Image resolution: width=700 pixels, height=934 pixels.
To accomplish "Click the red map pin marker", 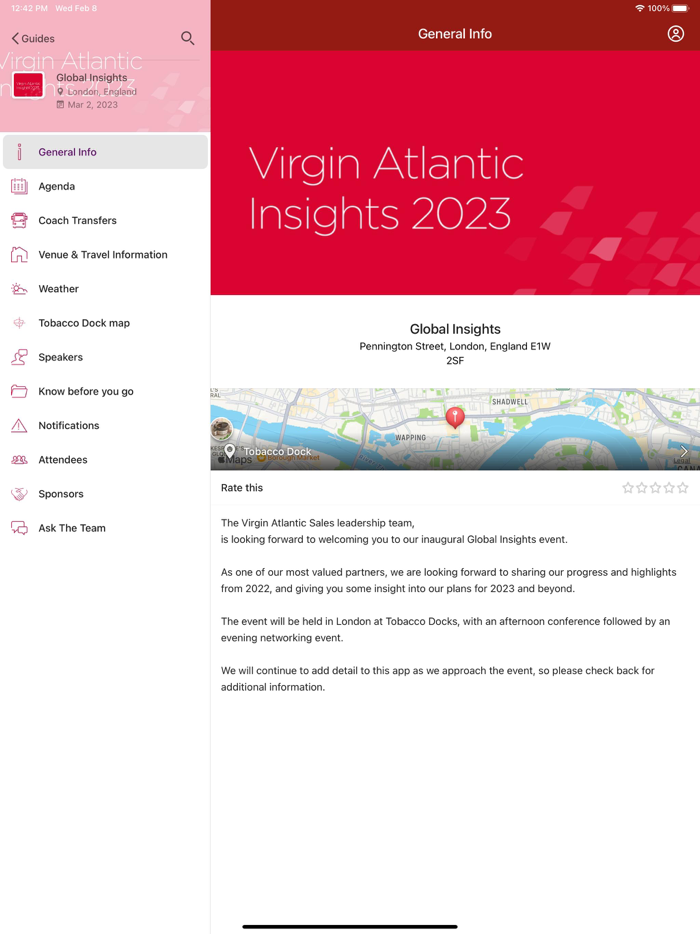I will (455, 417).
